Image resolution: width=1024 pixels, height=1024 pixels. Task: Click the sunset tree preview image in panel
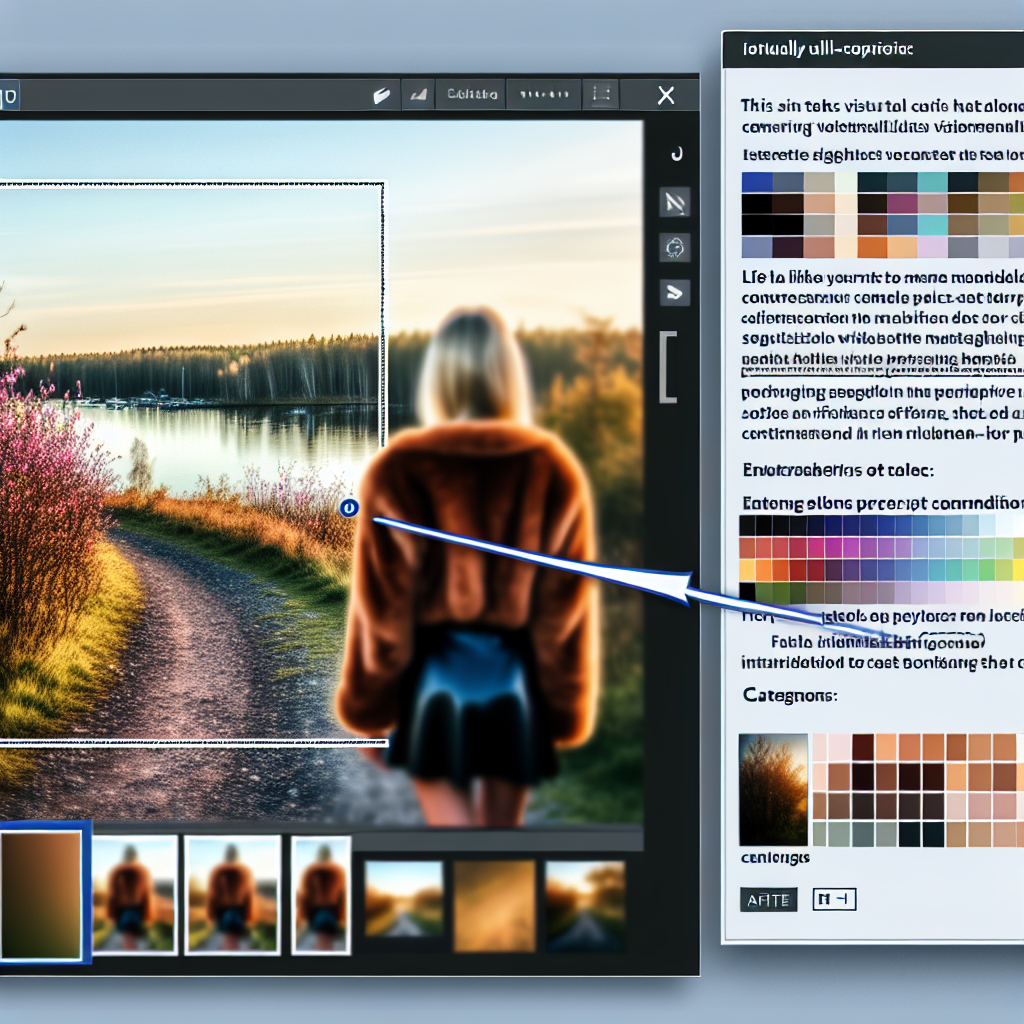[773, 790]
